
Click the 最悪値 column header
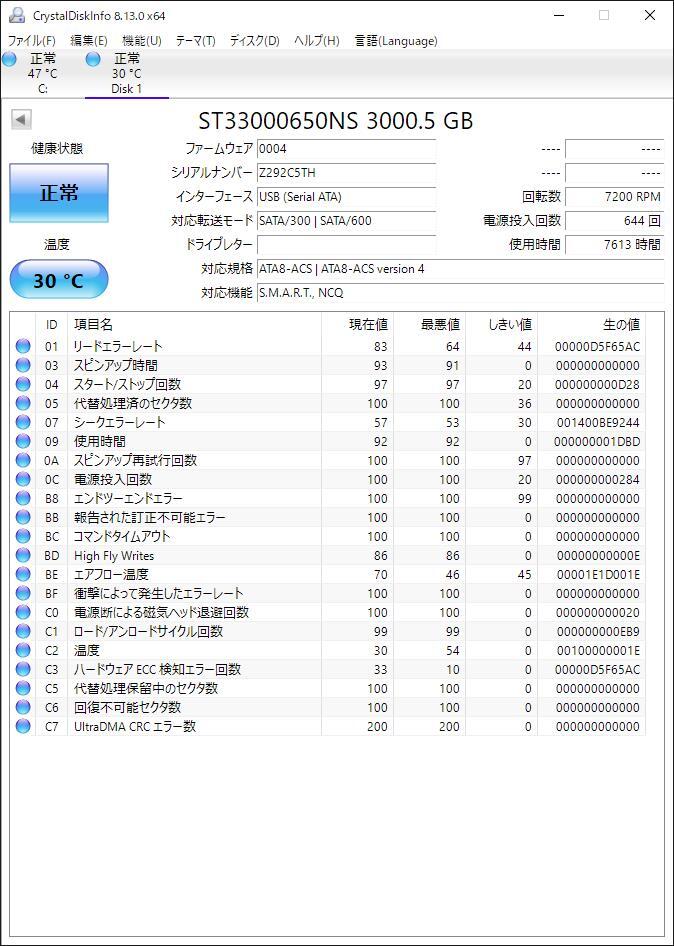430,325
